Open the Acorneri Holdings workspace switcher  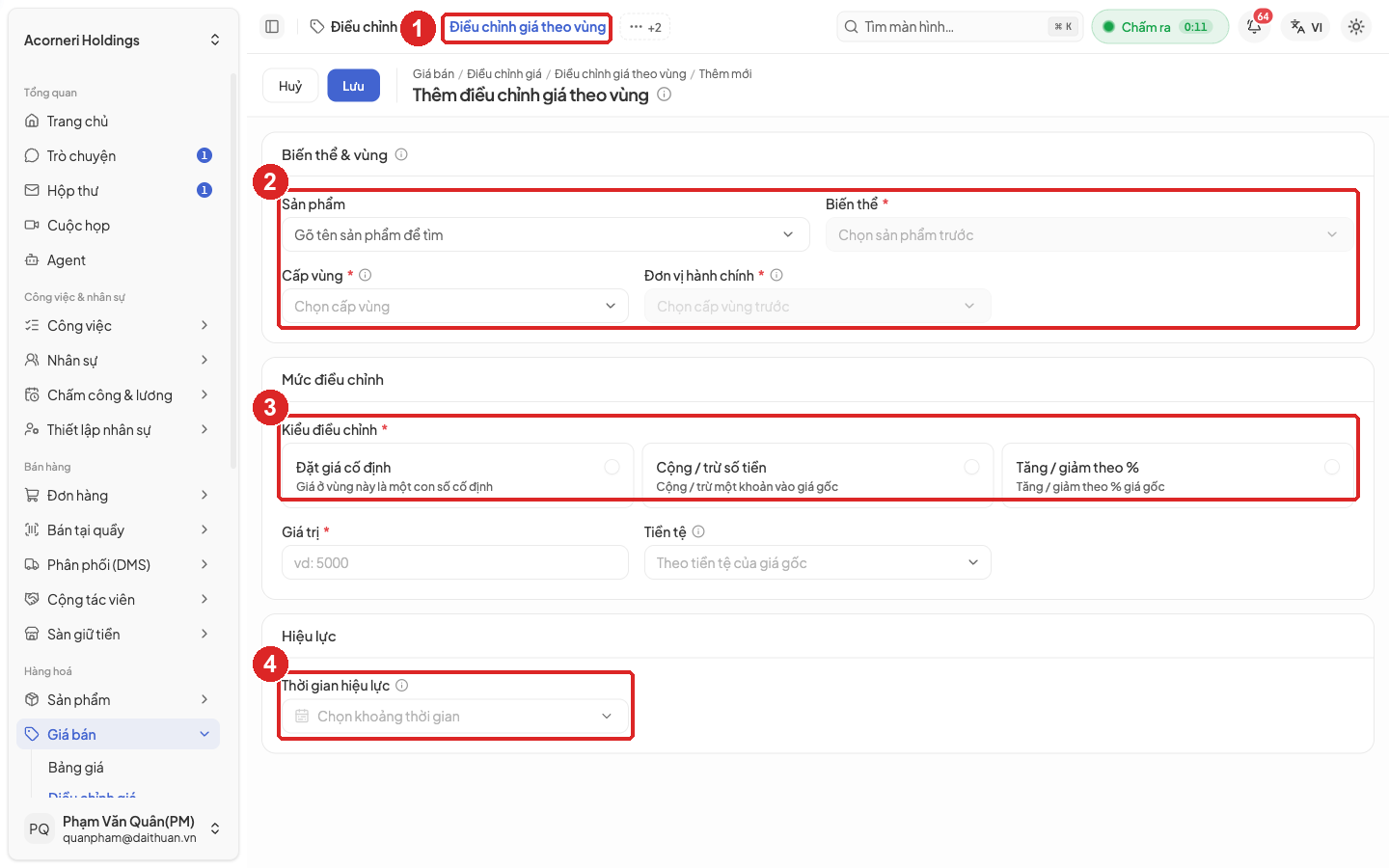[122, 41]
